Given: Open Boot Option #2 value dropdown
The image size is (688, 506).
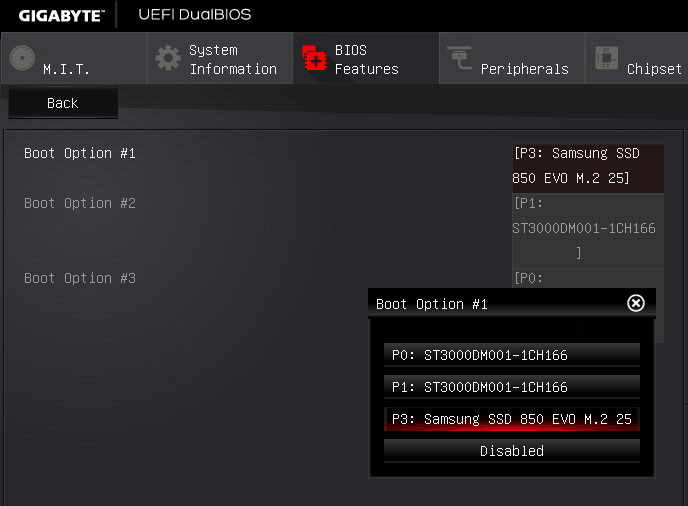Looking at the screenshot, I should point(588,231).
